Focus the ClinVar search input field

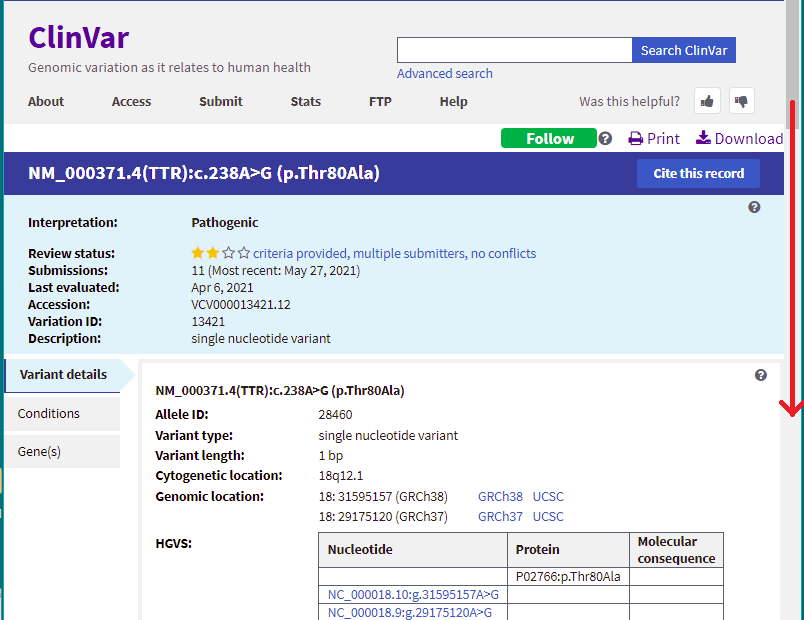click(514, 50)
